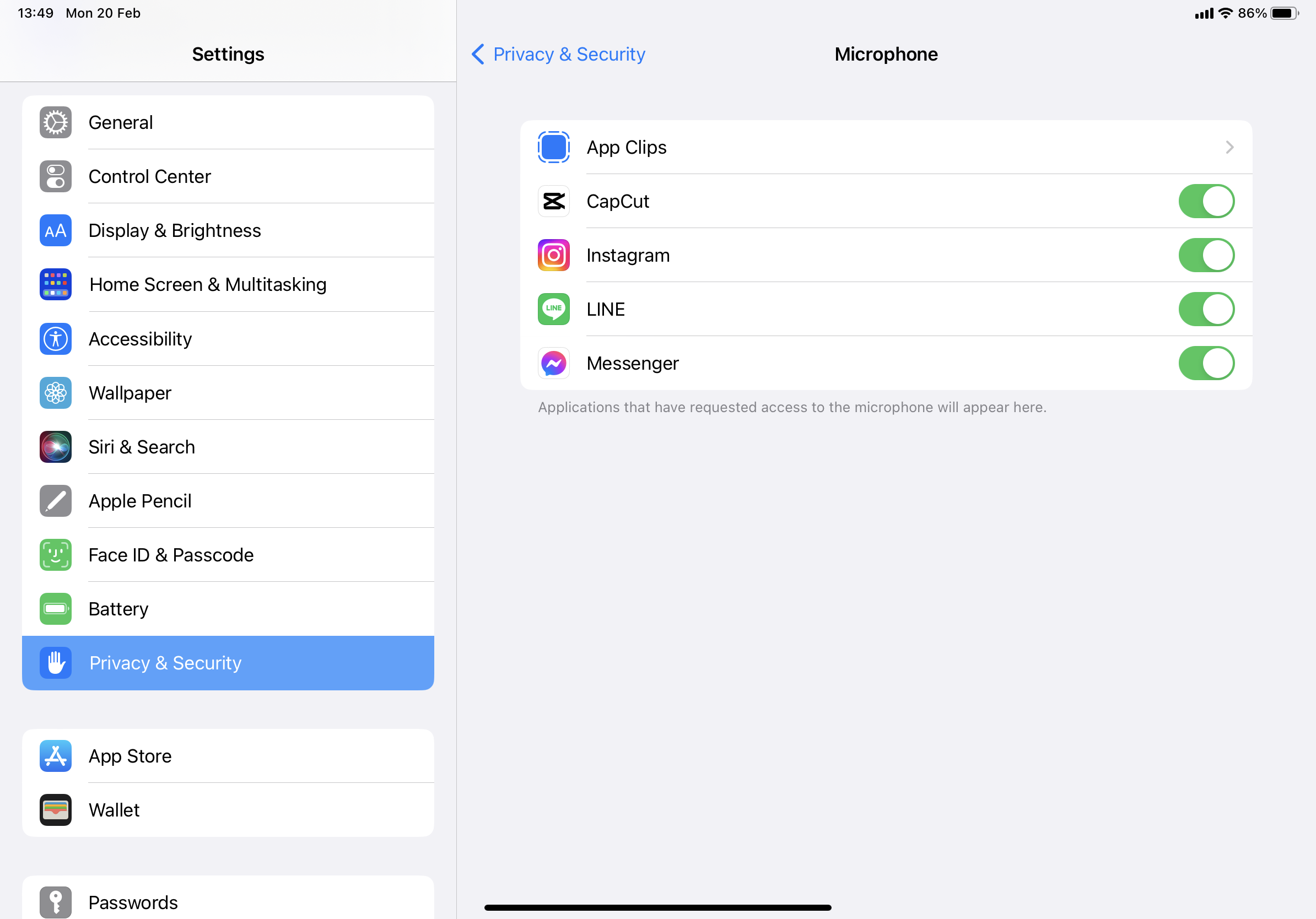
Task: Disable microphone access for CapCut
Action: (x=1206, y=201)
